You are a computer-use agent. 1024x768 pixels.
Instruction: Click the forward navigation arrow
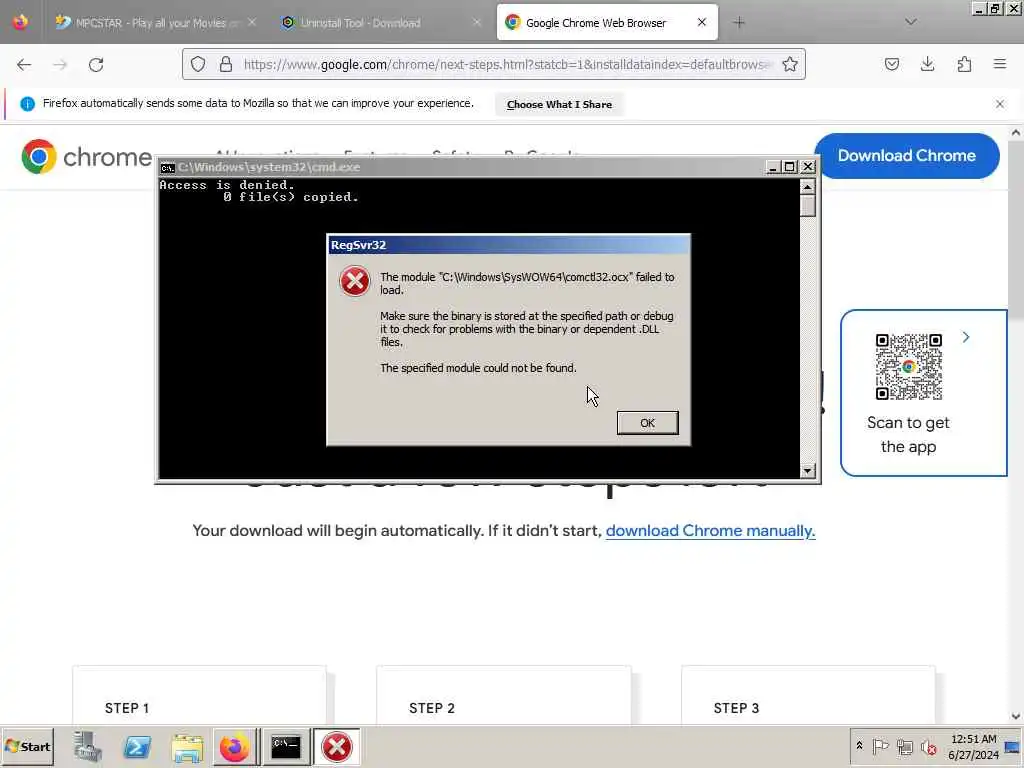pos(60,65)
